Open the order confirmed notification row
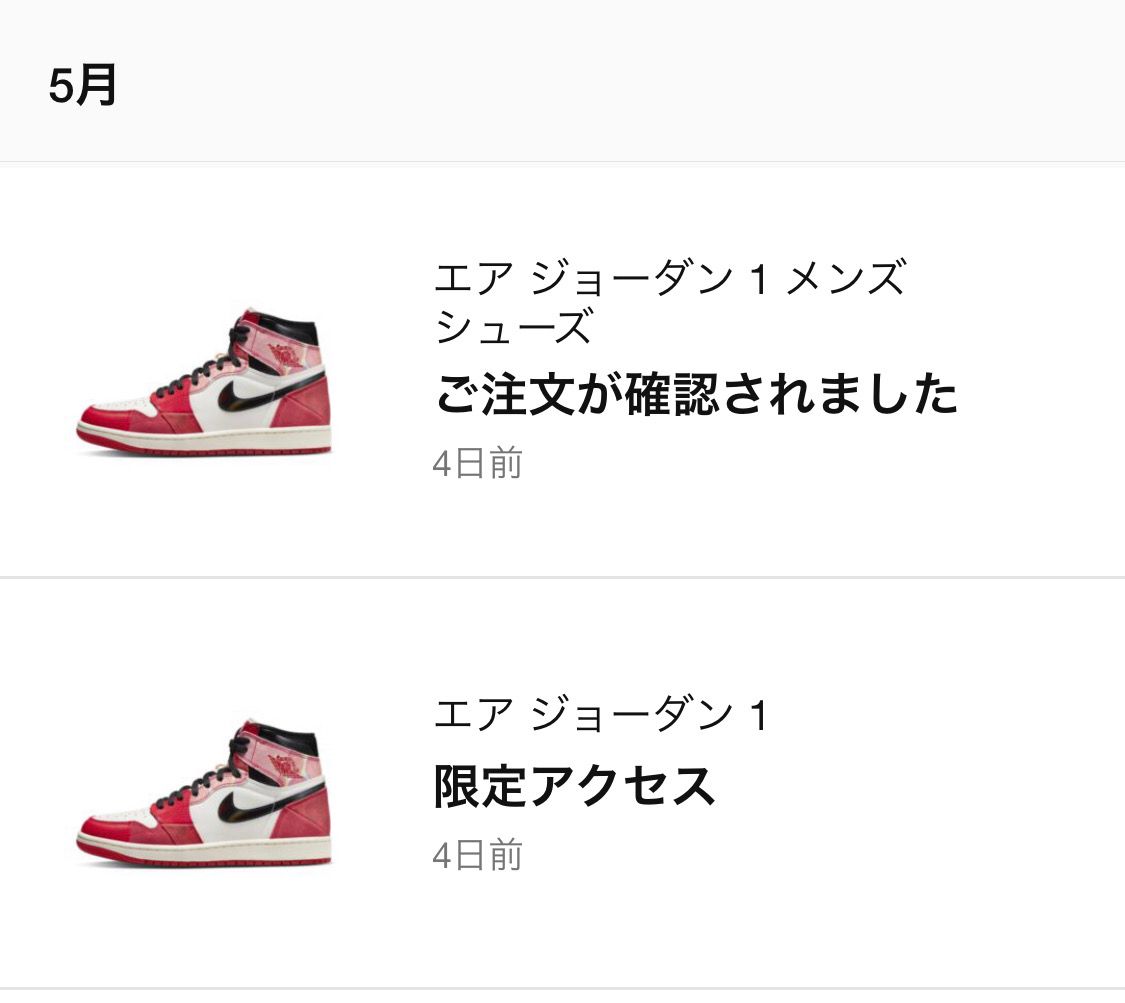Viewport: 1125px width, 1003px height. pyautogui.click(x=562, y=371)
